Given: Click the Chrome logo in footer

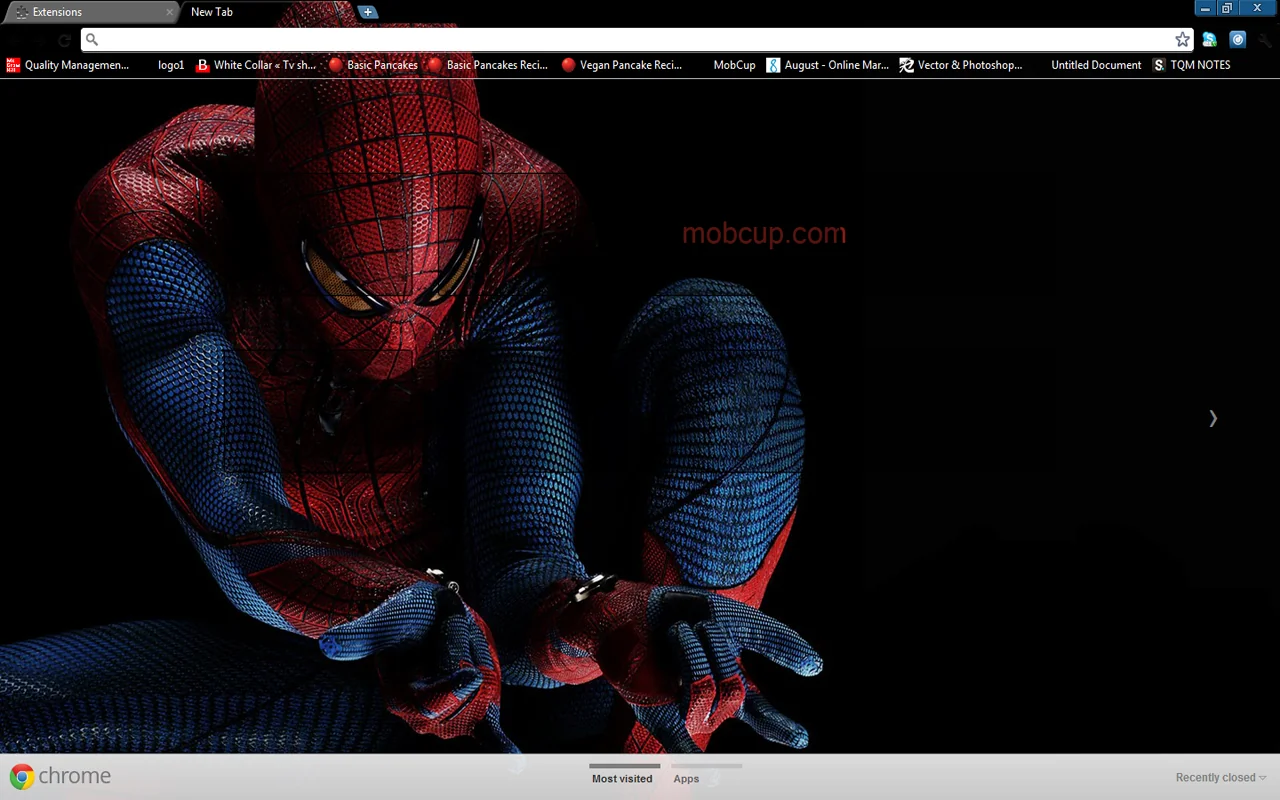Looking at the screenshot, I should coord(22,776).
